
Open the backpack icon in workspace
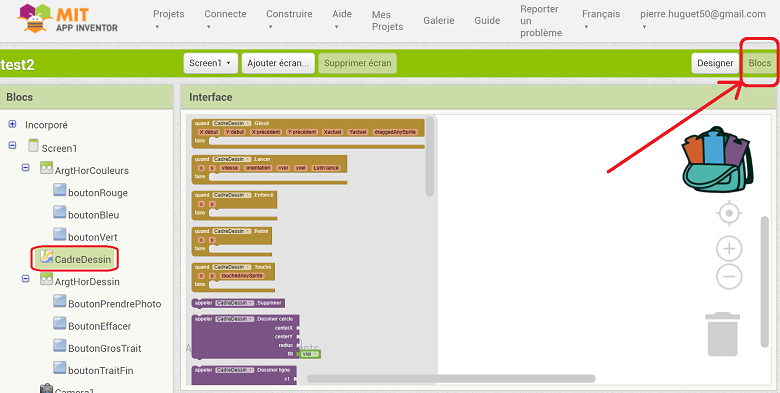tap(717, 160)
